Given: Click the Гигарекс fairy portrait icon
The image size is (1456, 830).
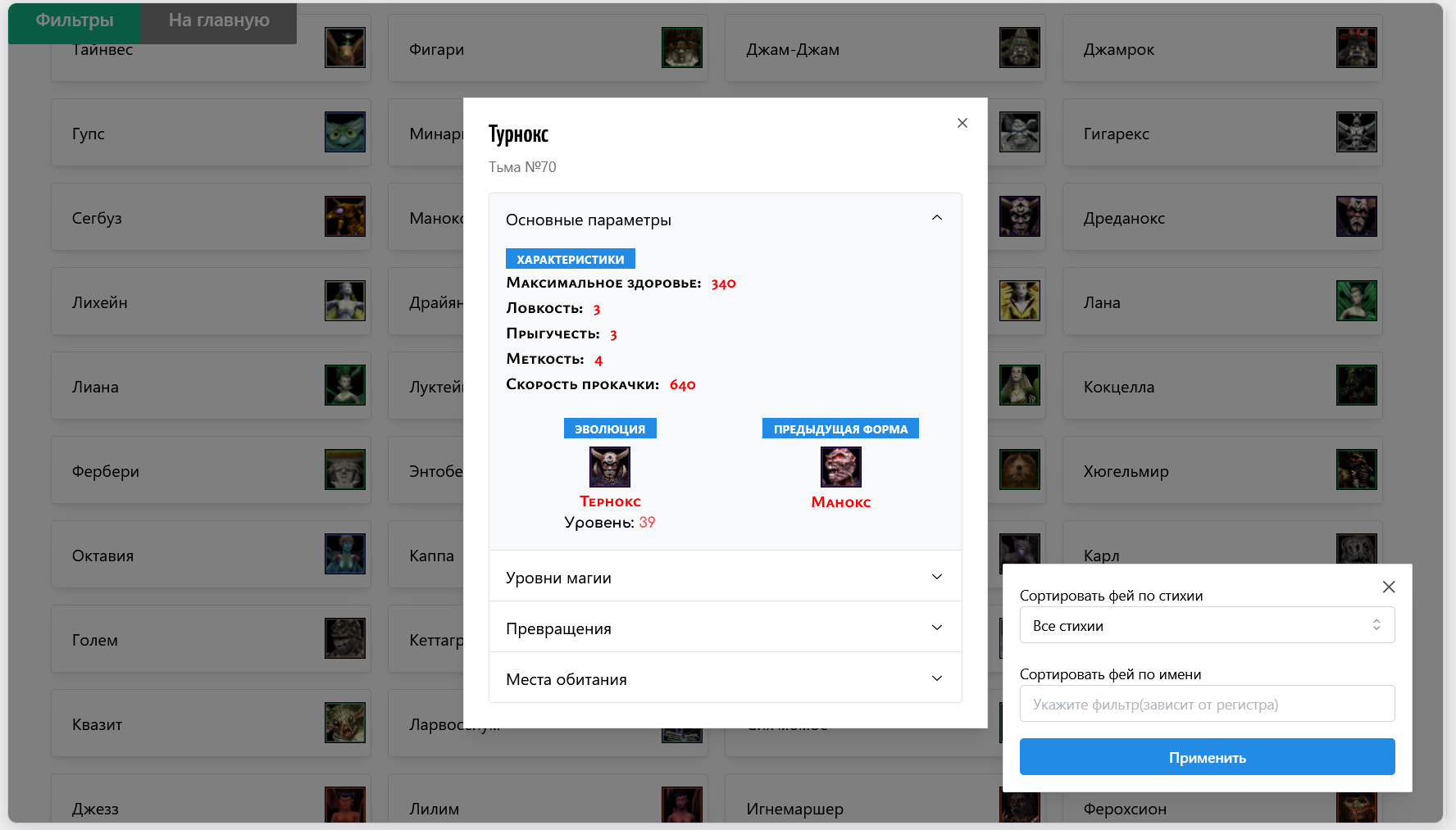Looking at the screenshot, I should click(x=1357, y=132).
